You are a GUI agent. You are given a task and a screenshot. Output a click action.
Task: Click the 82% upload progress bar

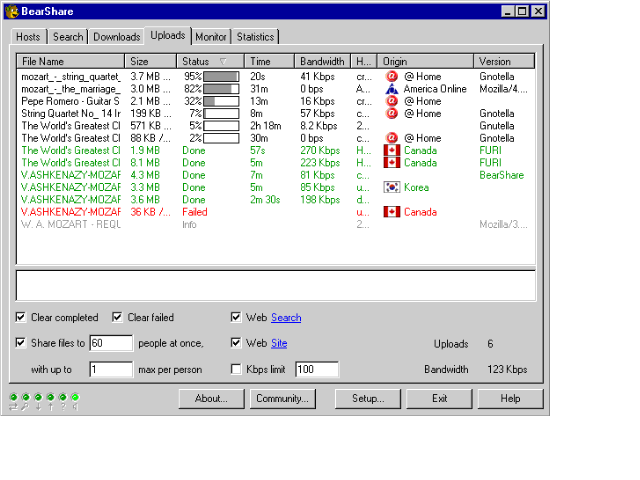point(221,89)
